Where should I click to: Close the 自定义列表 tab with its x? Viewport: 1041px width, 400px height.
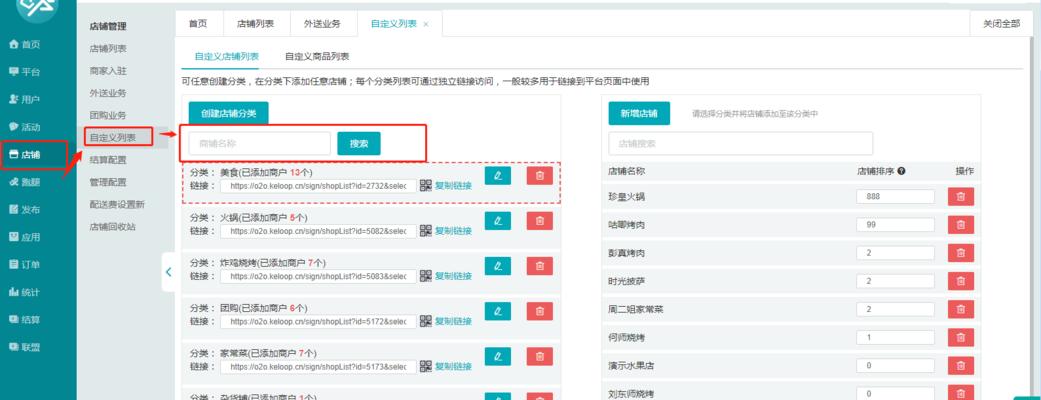click(426, 24)
